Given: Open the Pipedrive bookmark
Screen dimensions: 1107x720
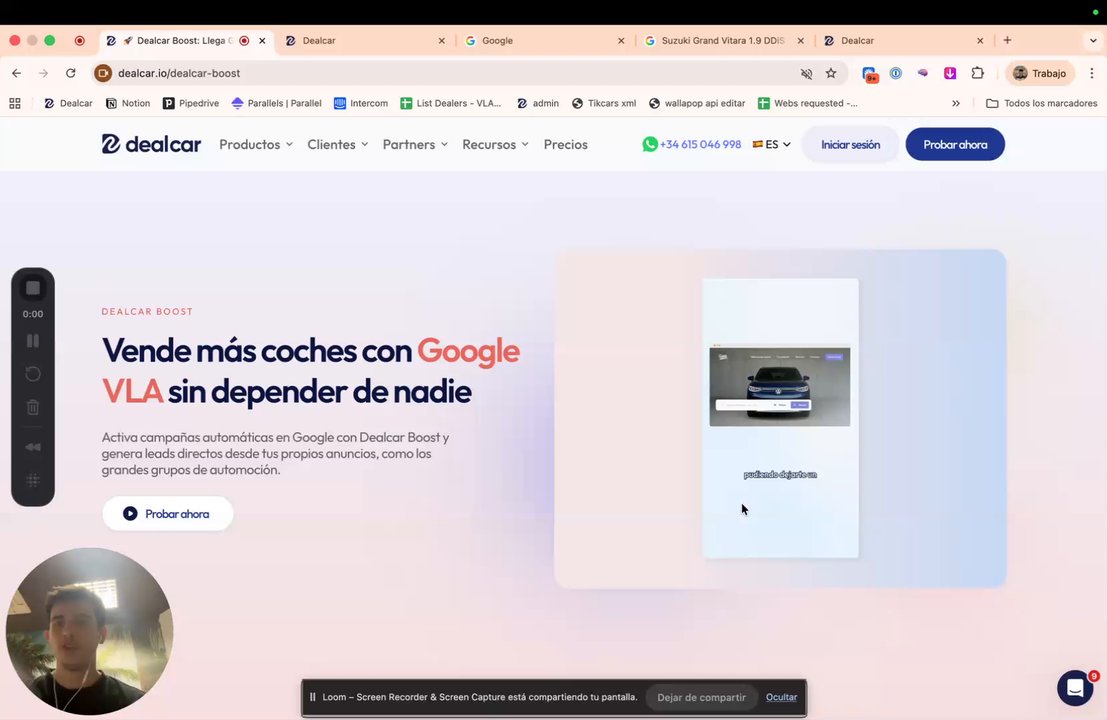Looking at the screenshot, I should [191, 103].
